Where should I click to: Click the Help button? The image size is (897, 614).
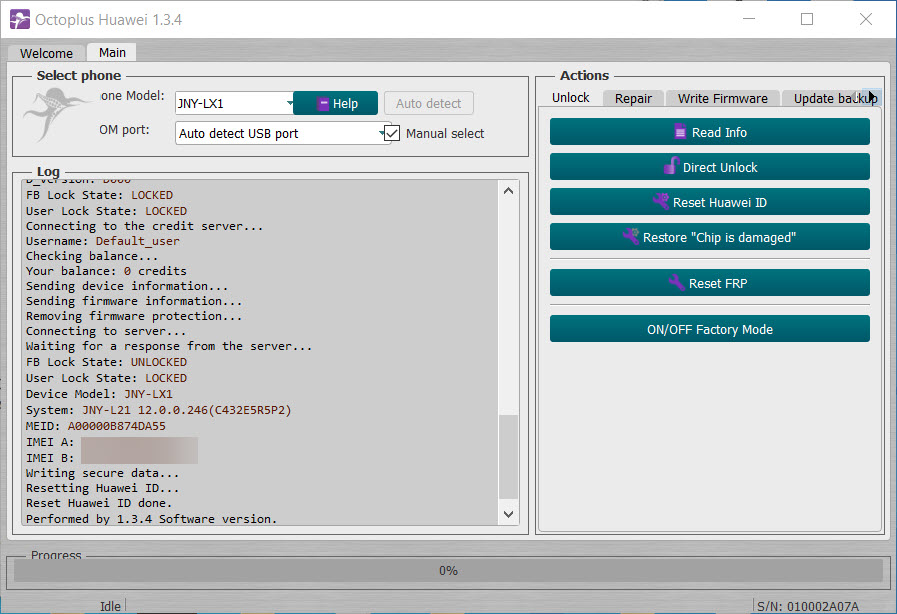[x=335, y=104]
